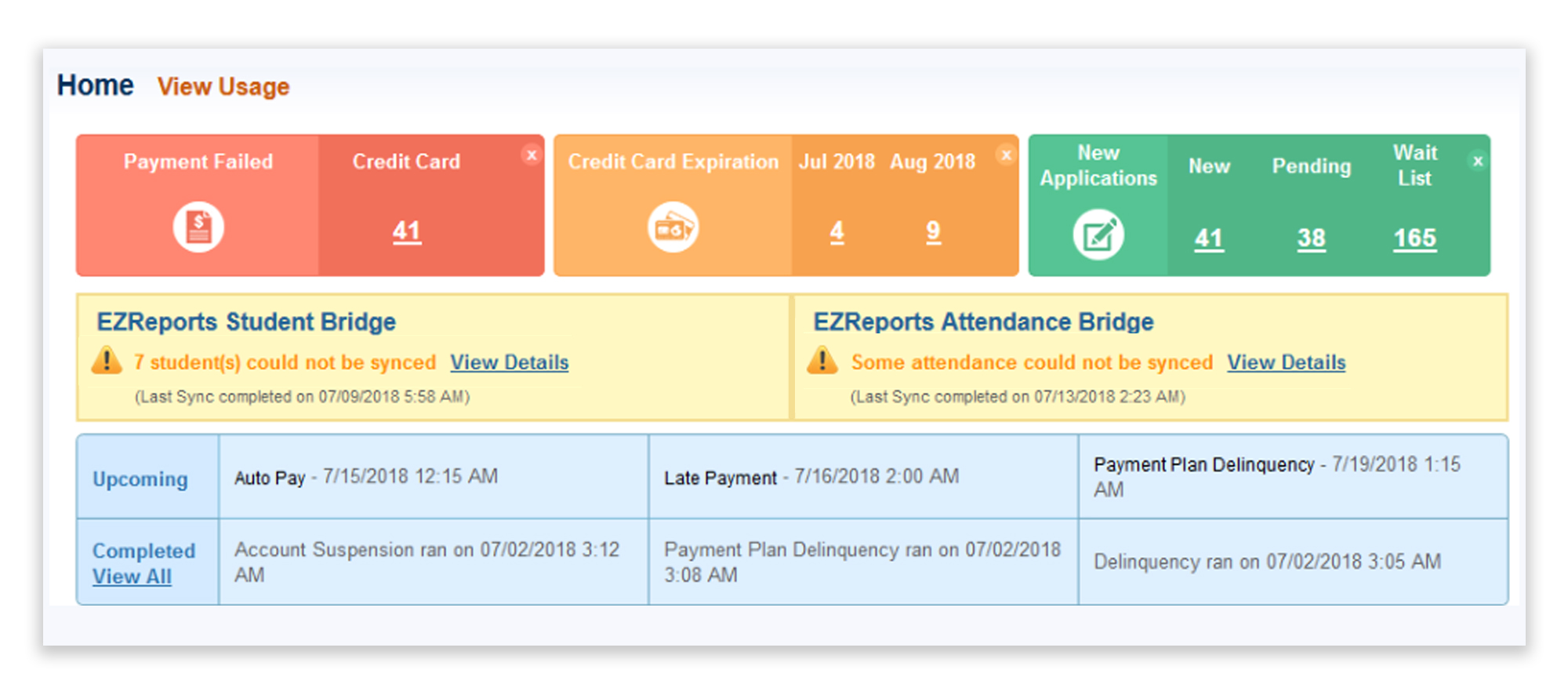Click the Credit Card Expiration card icon
This screenshot has width=1568, height=695.
coord(673,227)
